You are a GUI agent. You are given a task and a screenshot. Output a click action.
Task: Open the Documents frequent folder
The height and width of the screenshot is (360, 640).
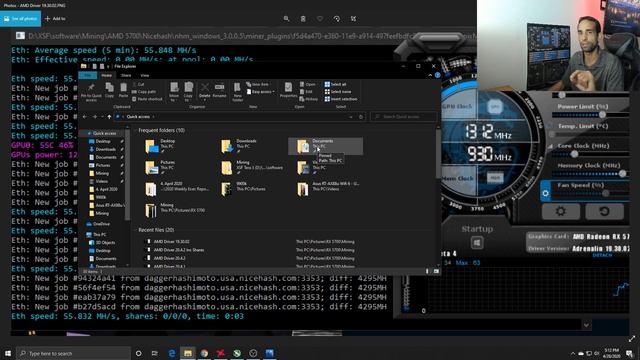pyautogui.click(x=325, y=146)
